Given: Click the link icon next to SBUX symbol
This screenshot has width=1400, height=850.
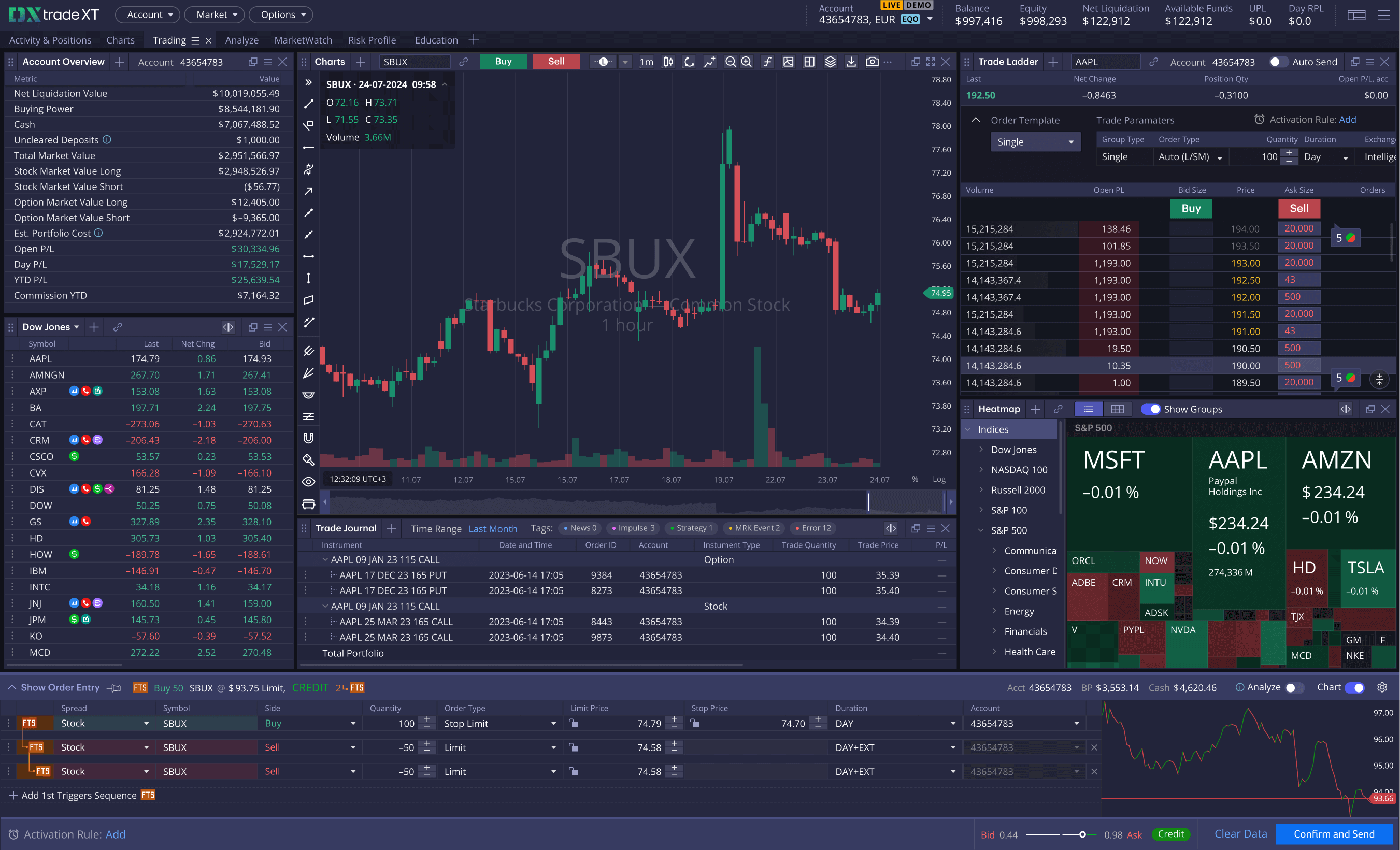Looking at the screenshot, I should [x=464, y=62].
